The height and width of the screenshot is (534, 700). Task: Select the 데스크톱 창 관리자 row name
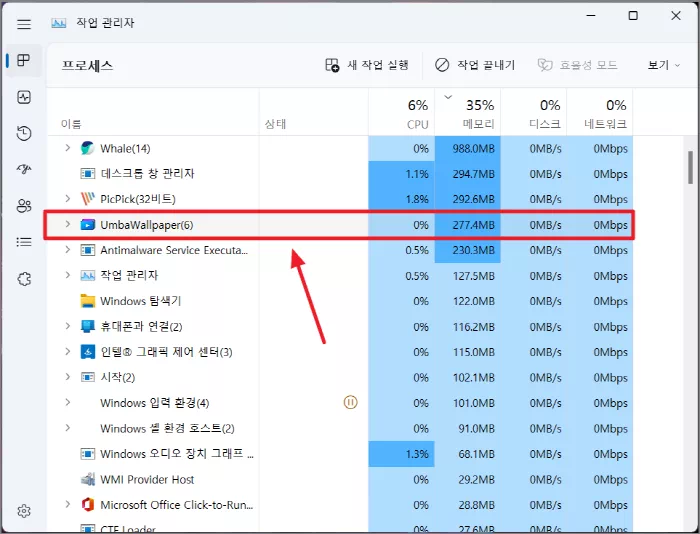pos(147,173)
